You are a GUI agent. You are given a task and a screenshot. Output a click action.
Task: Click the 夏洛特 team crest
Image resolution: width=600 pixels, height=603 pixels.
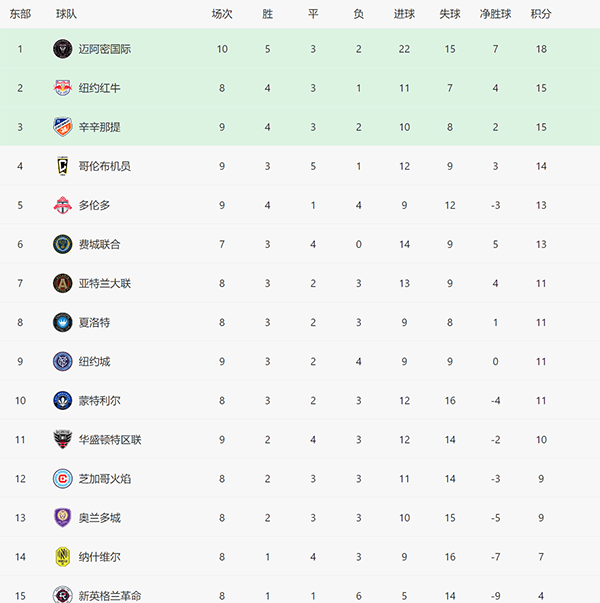62,322
